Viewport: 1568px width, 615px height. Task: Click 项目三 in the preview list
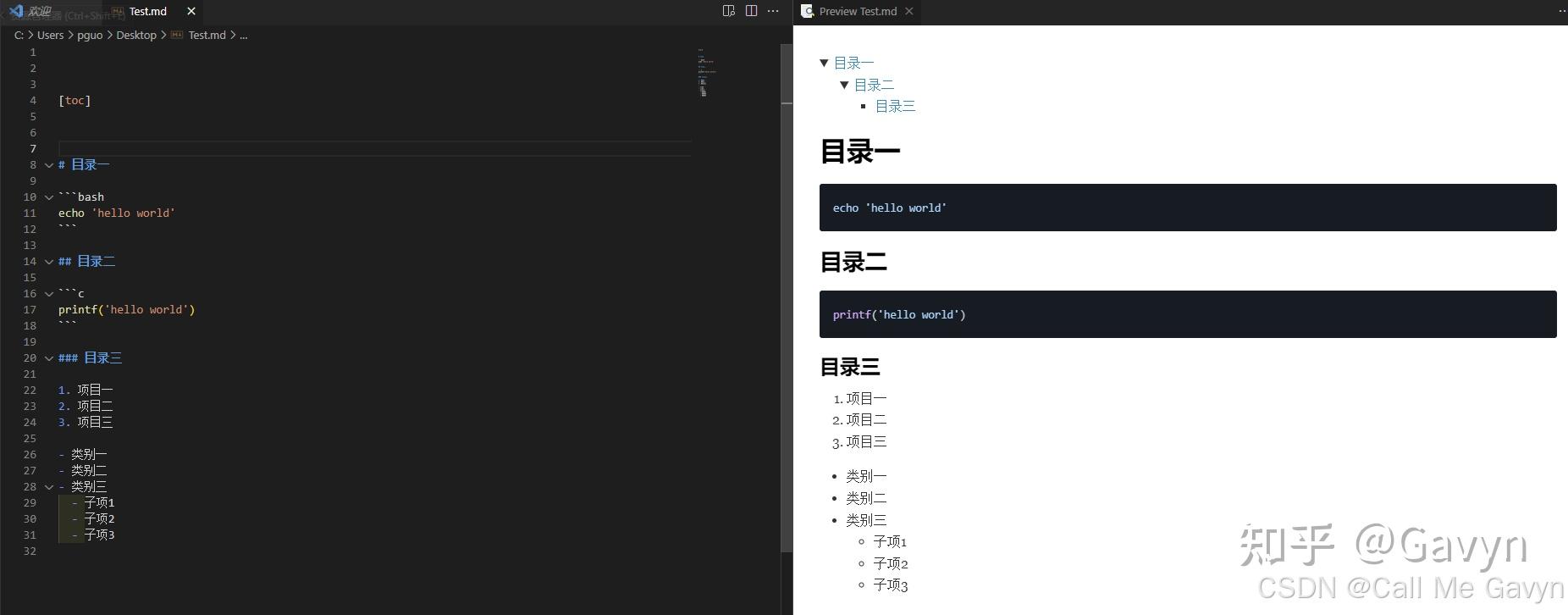(x=866, y=441)
